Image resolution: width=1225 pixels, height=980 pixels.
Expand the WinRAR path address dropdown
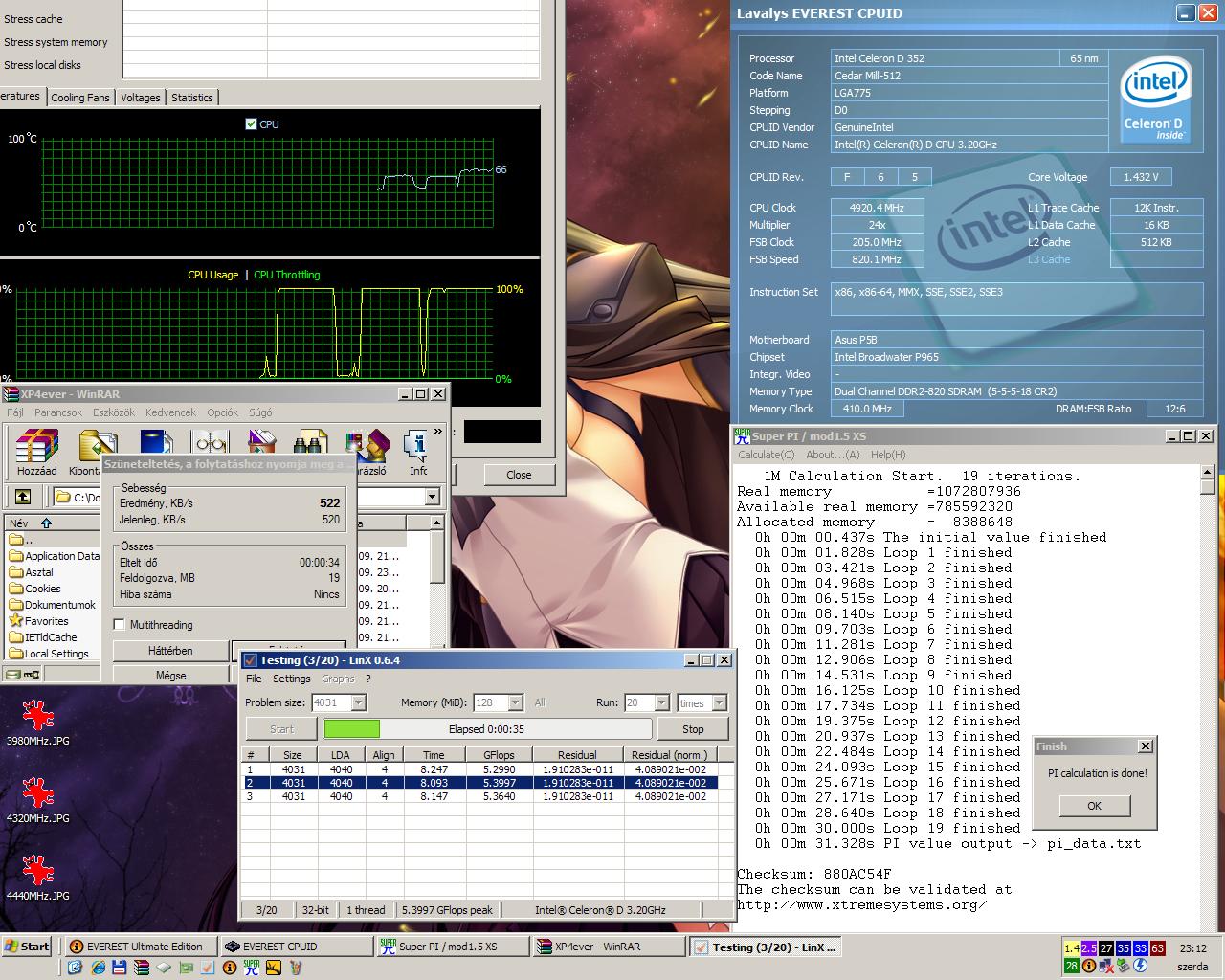click(x=432, y=497)
